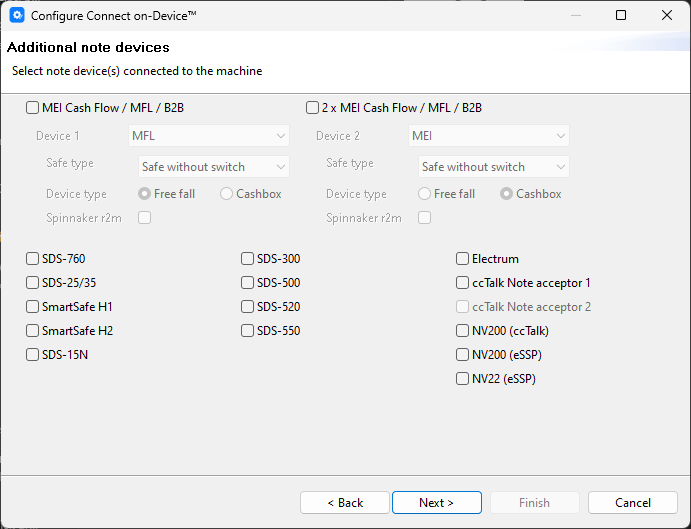Viewport: 691px width, 529px height.
Task: Check the 2 x MEI Cash Flow option
Action: pyautogui.click(x=313, y=108)
